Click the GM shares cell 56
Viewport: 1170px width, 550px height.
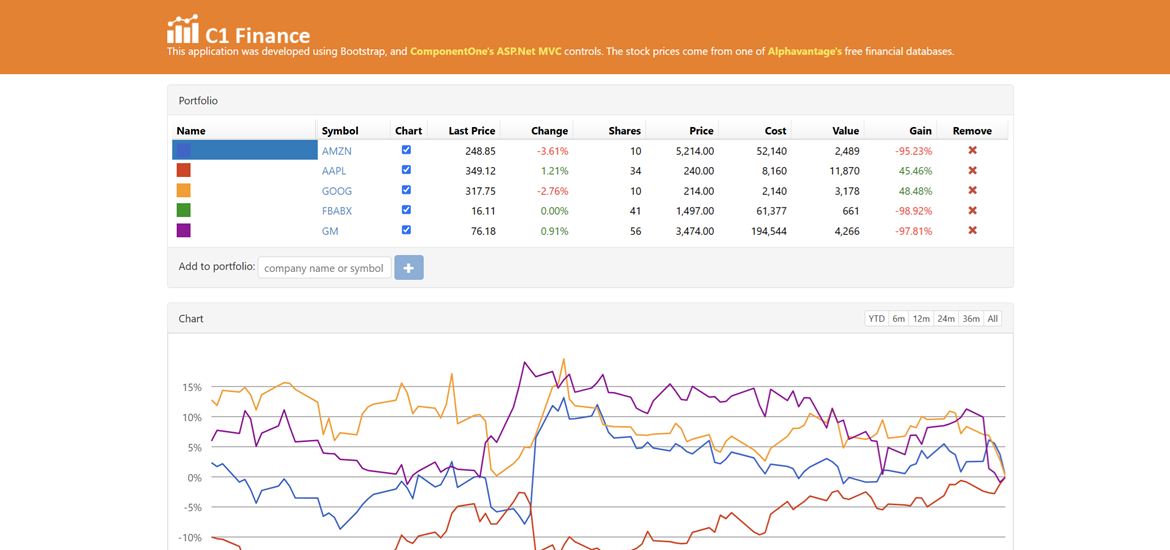[x=635, y=231]
